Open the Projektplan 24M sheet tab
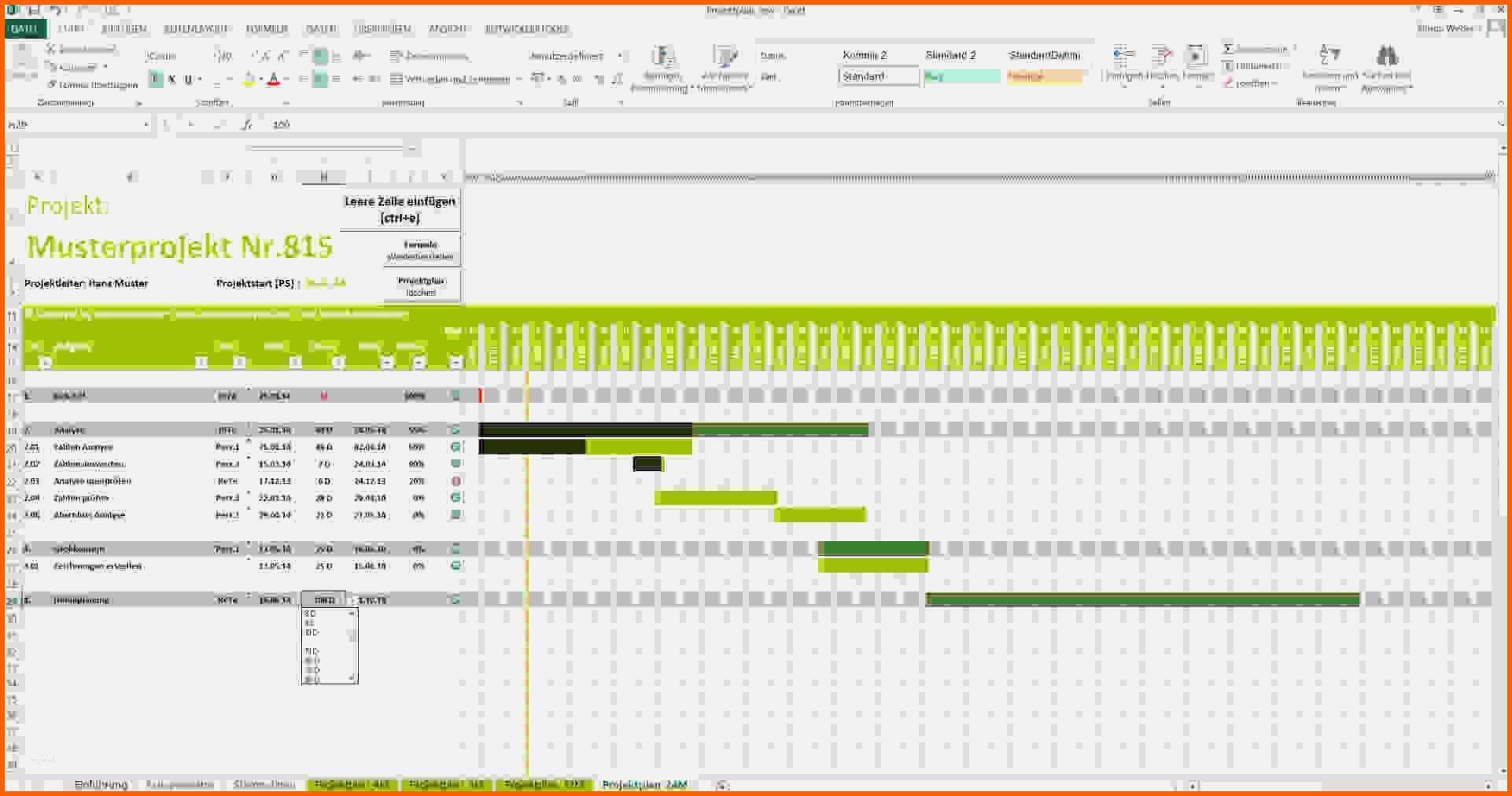The image size is (1512, 796). [x=644, y=784]
